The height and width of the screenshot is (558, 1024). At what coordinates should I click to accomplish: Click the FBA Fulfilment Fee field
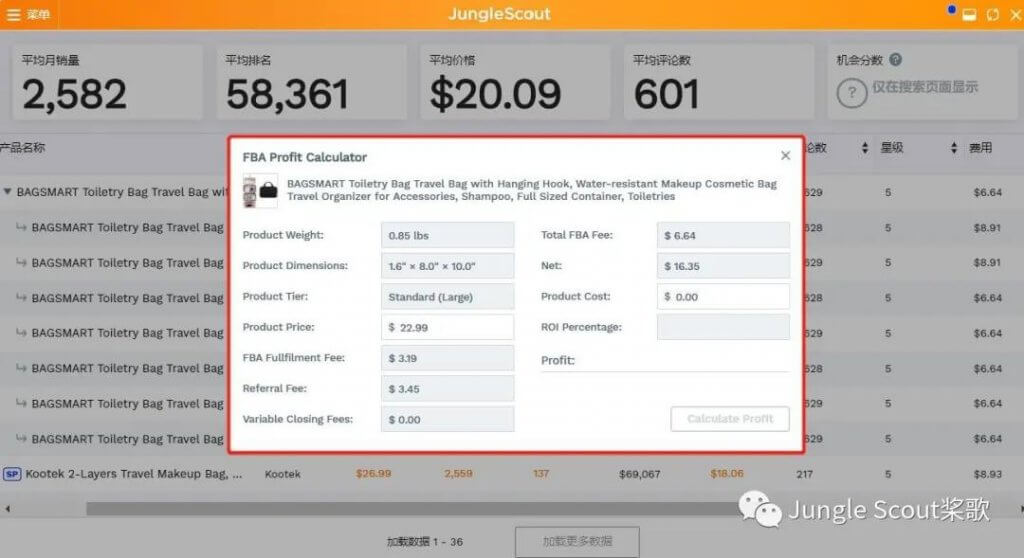pos(447,358)
